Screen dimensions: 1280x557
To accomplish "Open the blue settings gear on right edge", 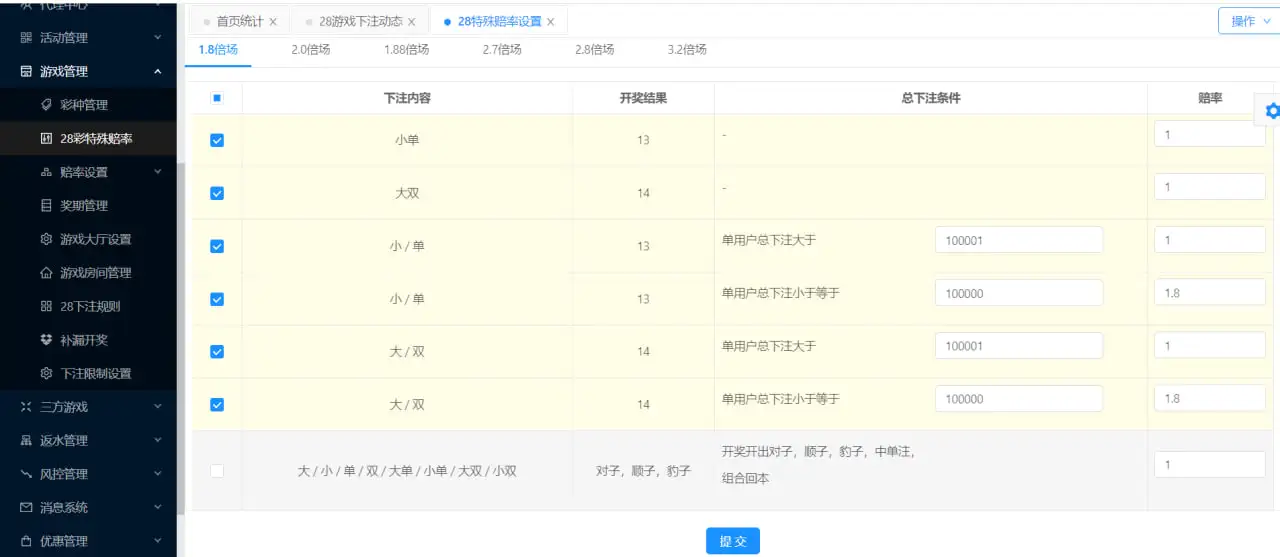I will point(1272,111).
